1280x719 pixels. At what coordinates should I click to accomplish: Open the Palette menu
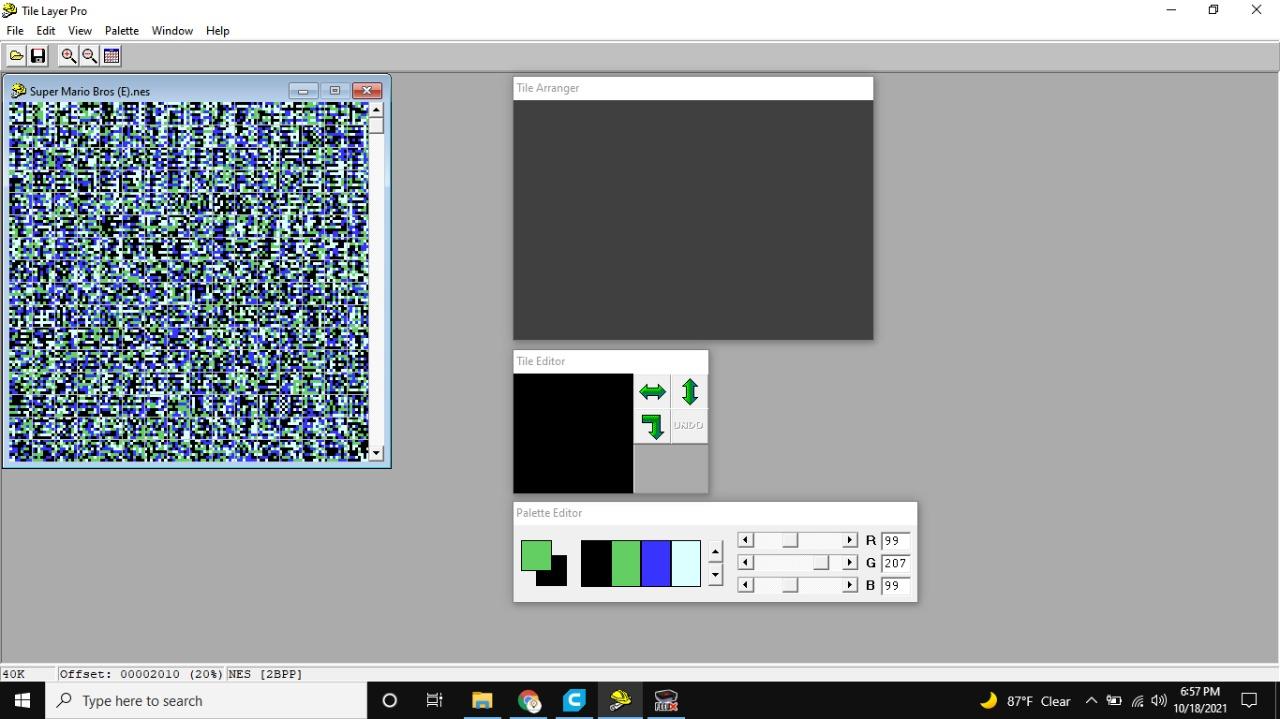coord(122,31)
